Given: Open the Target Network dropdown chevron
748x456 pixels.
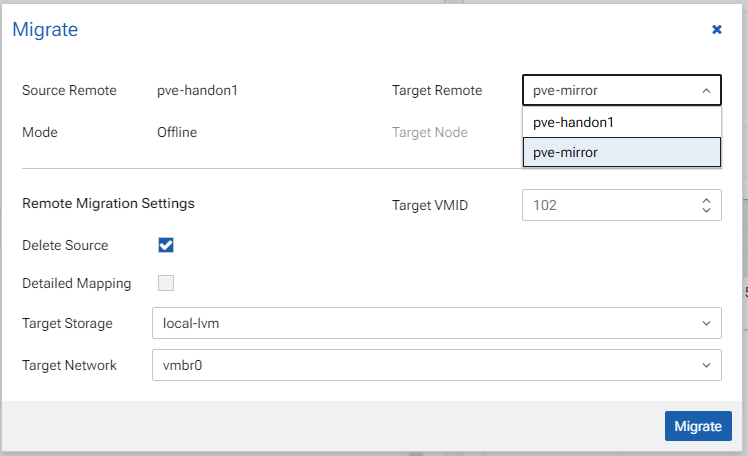Looking at the screenshot, I should pos(706,365).
